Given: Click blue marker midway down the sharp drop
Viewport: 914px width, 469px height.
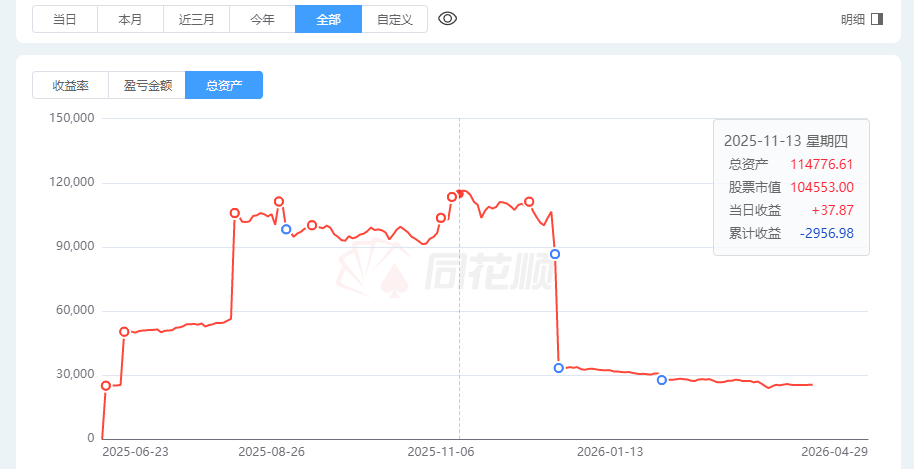Looking at the screenshot, I should [x=555, y=254].
